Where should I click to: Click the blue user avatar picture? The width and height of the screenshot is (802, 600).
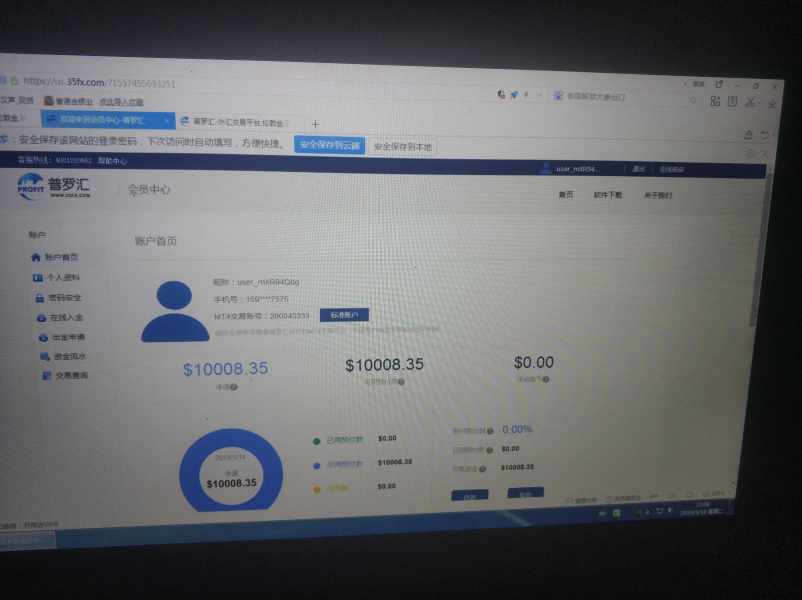[x=175, y=312]
